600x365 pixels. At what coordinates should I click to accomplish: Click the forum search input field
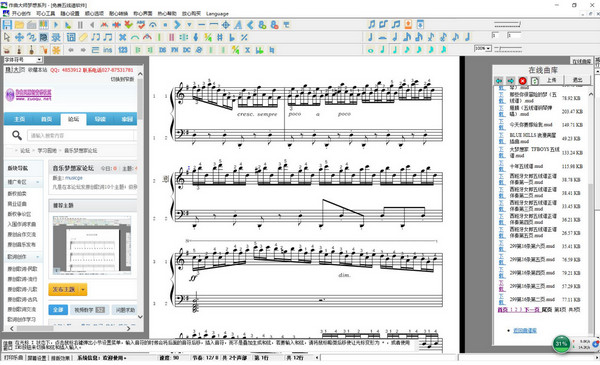(x=81, y=135)
